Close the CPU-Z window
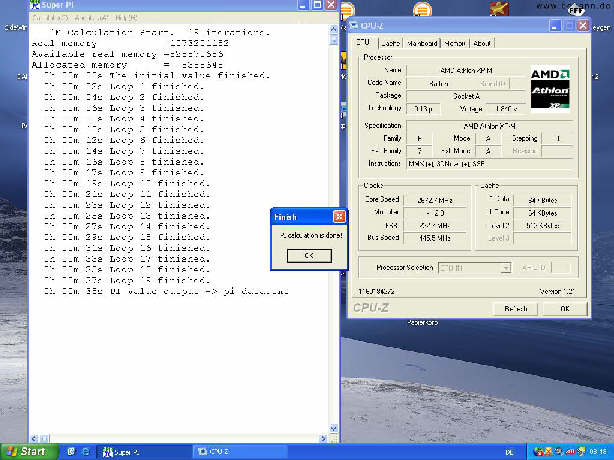The image size is (614, 460). [583, 26]
